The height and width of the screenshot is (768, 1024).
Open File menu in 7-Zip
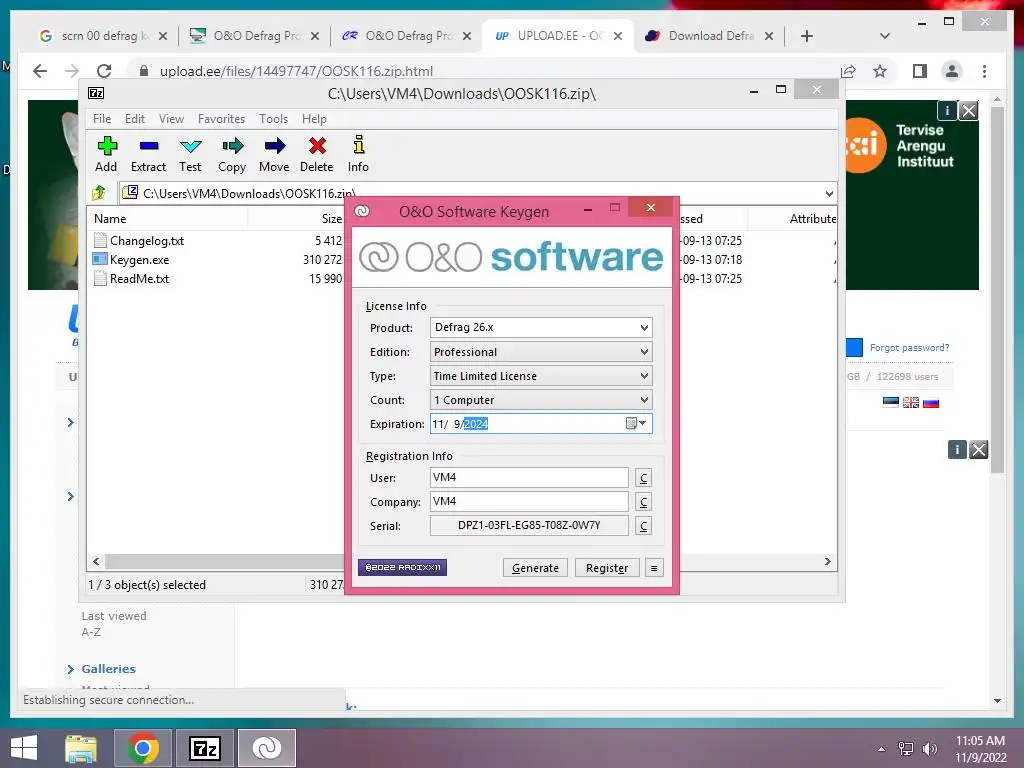click(102, 119)
